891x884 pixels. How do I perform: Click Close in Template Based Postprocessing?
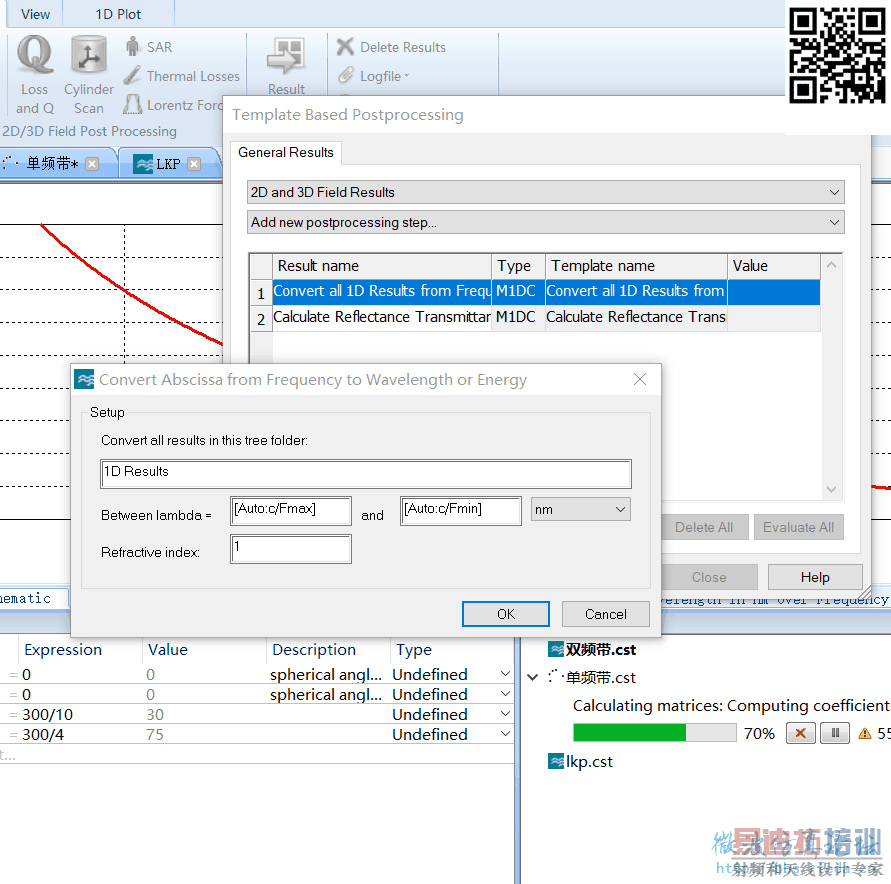709,577
